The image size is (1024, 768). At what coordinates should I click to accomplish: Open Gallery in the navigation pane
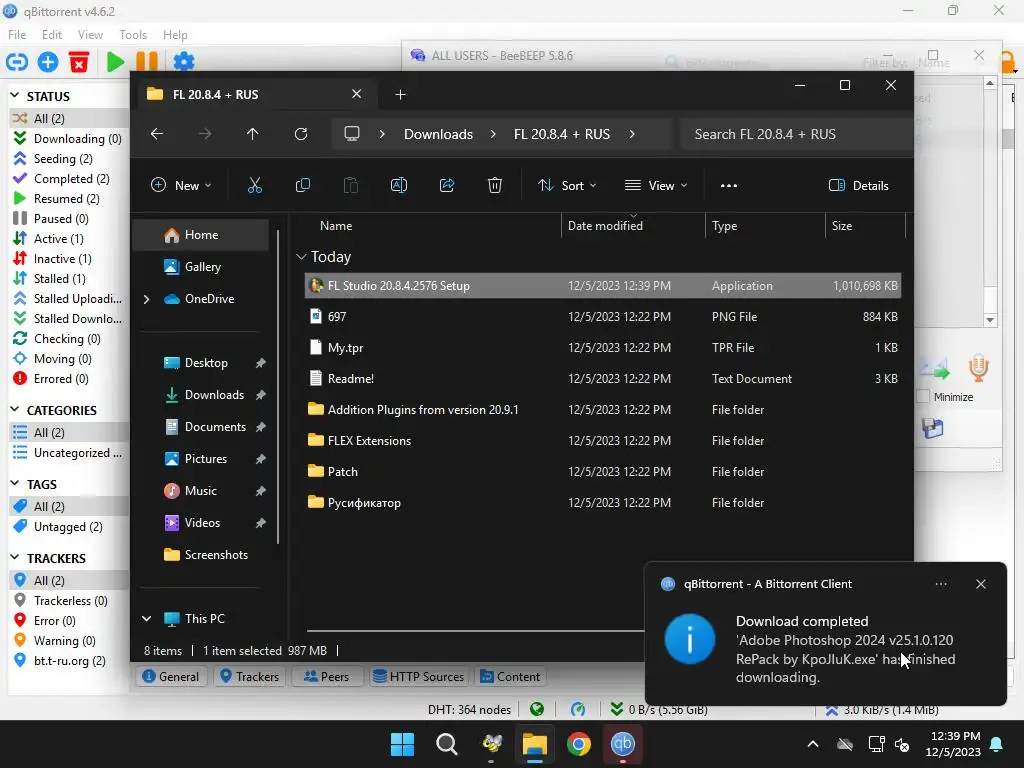pyautogui.click(x=202, y=266)
